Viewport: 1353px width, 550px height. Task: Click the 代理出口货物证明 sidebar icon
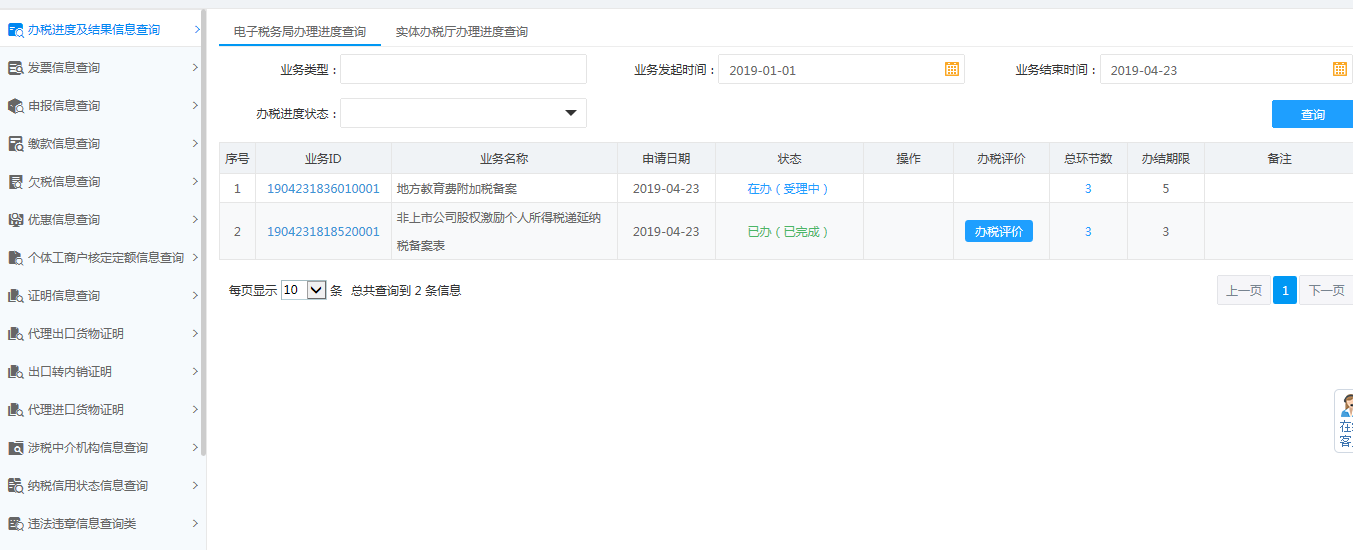[x=15, y=334]
